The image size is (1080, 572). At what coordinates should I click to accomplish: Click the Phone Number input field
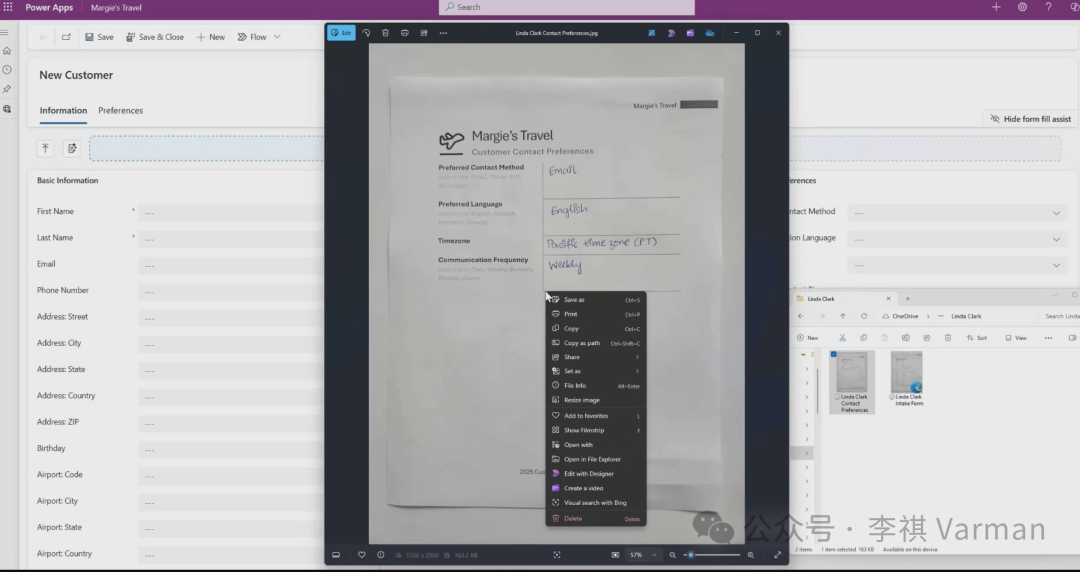click(x=231, y=292)
